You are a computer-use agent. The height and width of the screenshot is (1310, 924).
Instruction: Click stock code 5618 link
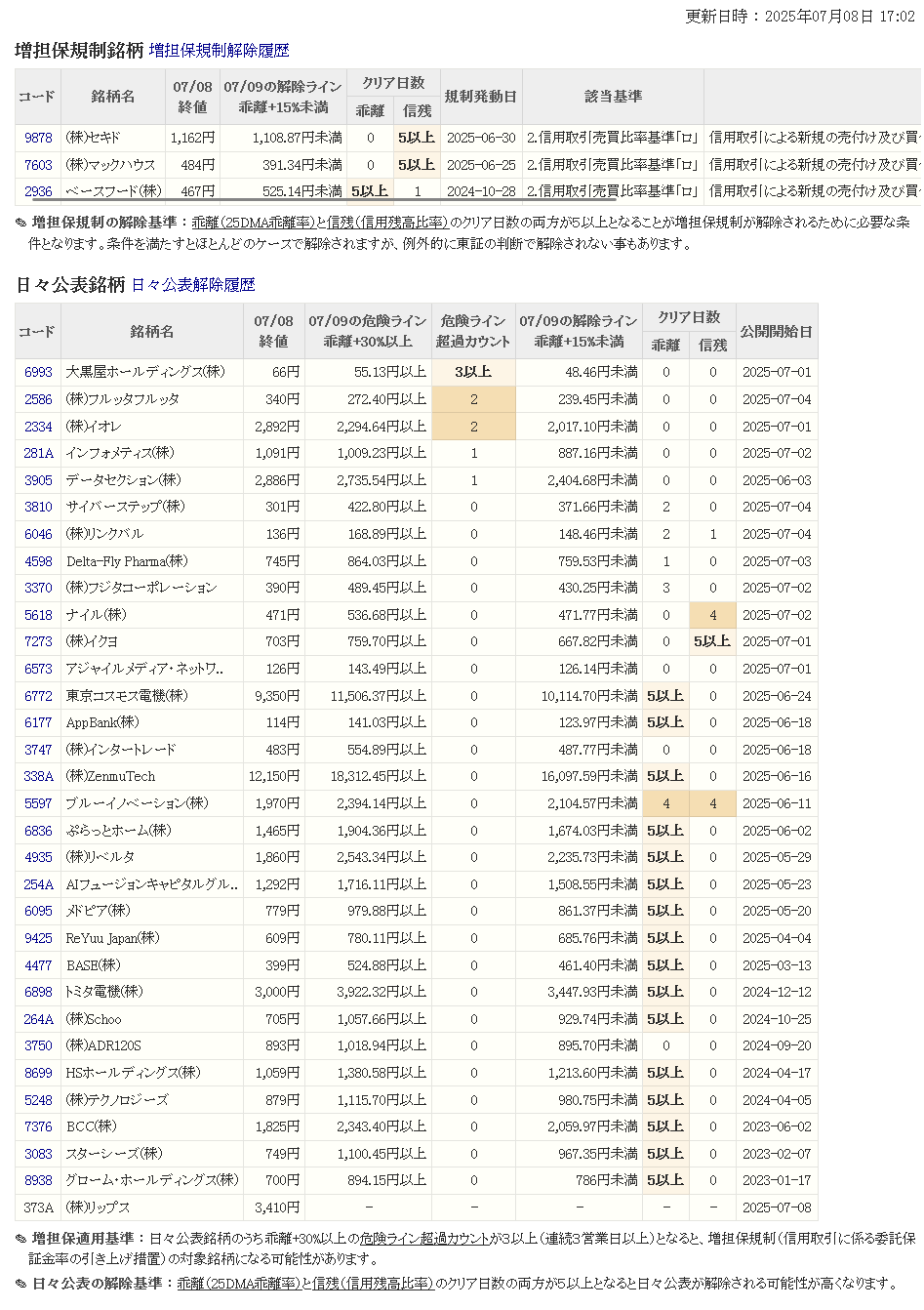click(x=38, y=615)
